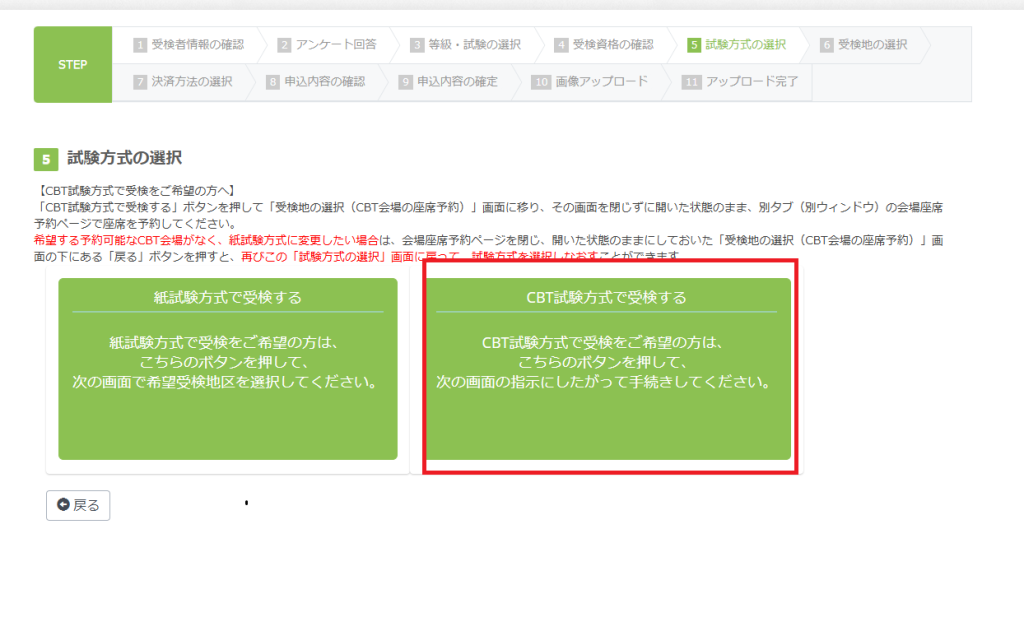Choose the 紙試験方式で受検する button
The height and width of the screenshot is (631, 1024).
pos(227,368)
